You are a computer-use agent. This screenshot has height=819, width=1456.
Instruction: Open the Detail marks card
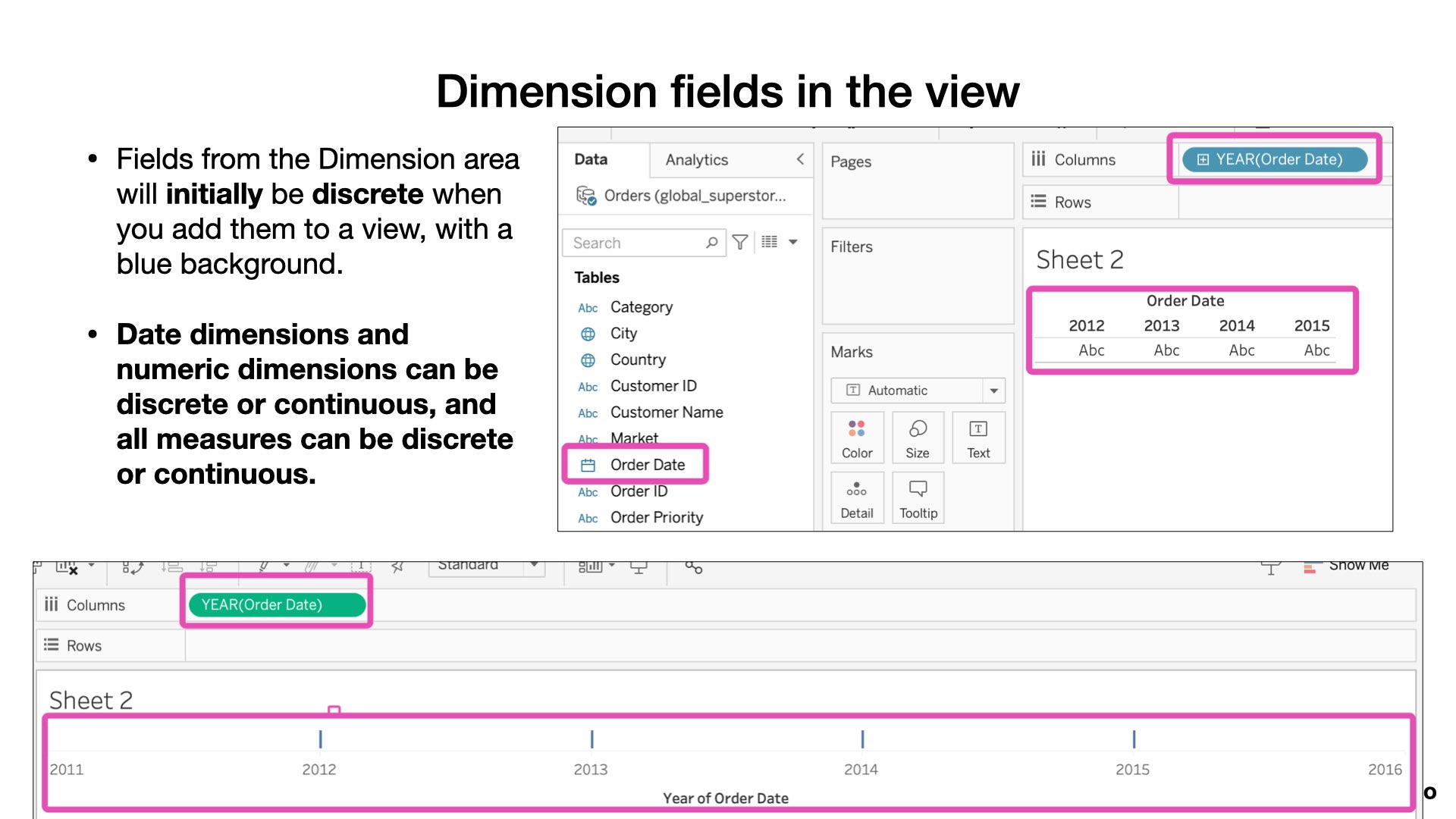point(857,497)
